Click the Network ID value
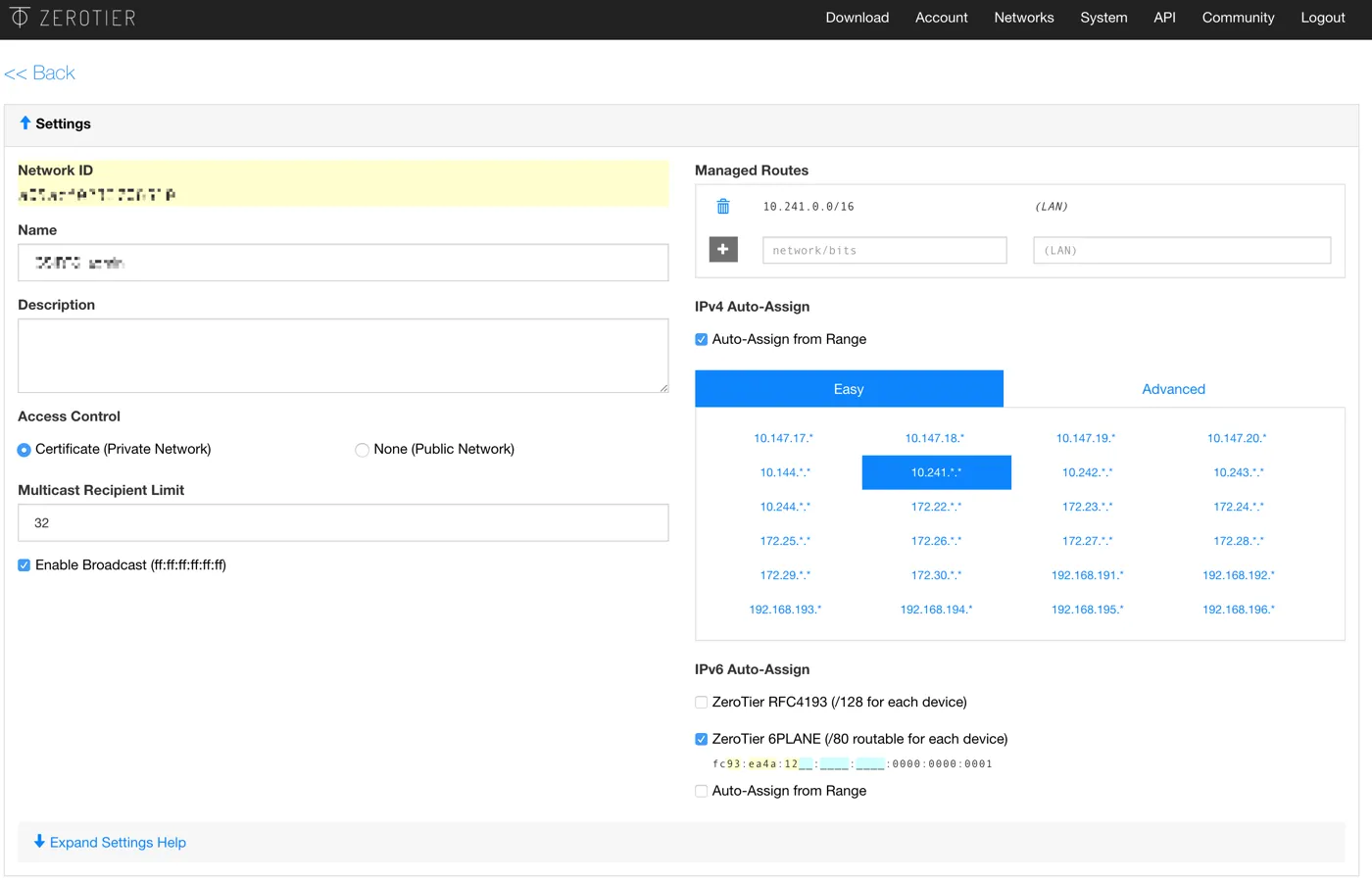 97,195
